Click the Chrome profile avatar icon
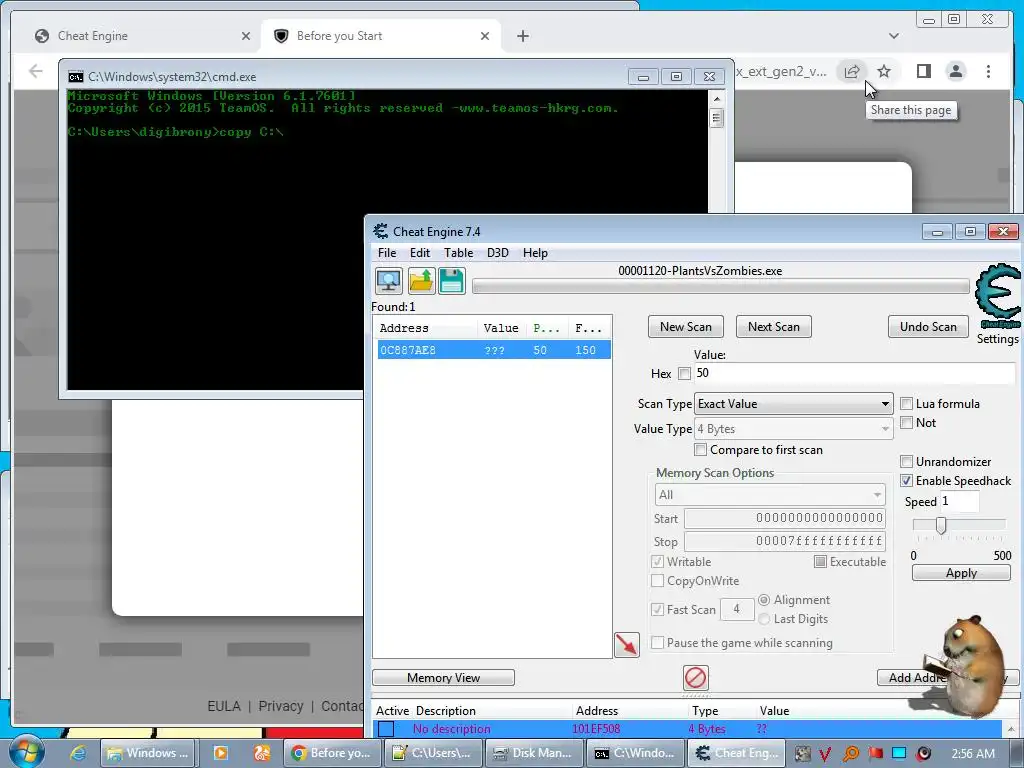Screen dimensions: 1024x768 (x=956, y=71)
